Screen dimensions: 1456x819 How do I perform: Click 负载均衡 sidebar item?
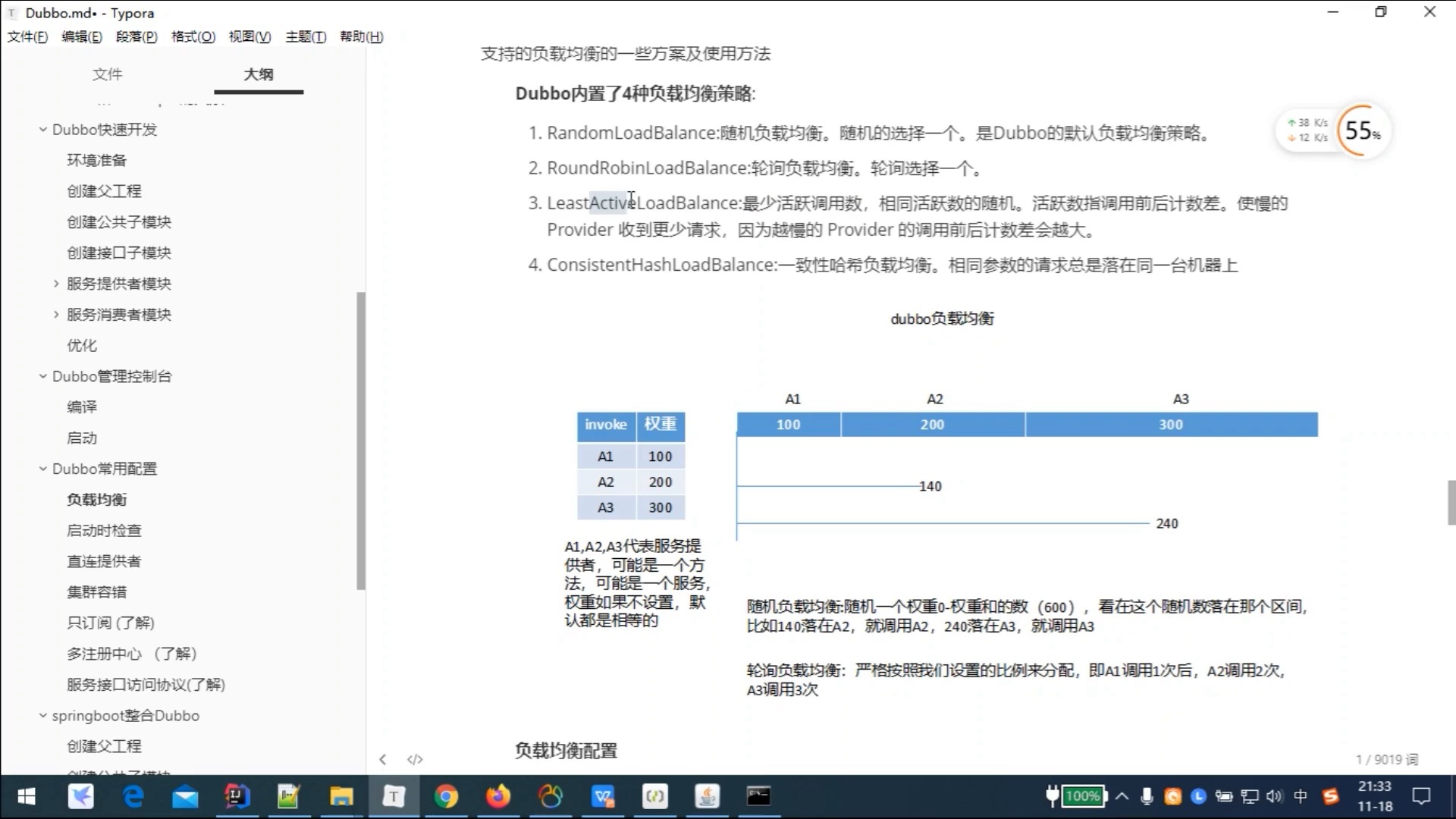pyautogui.click(x=96, y=499)
